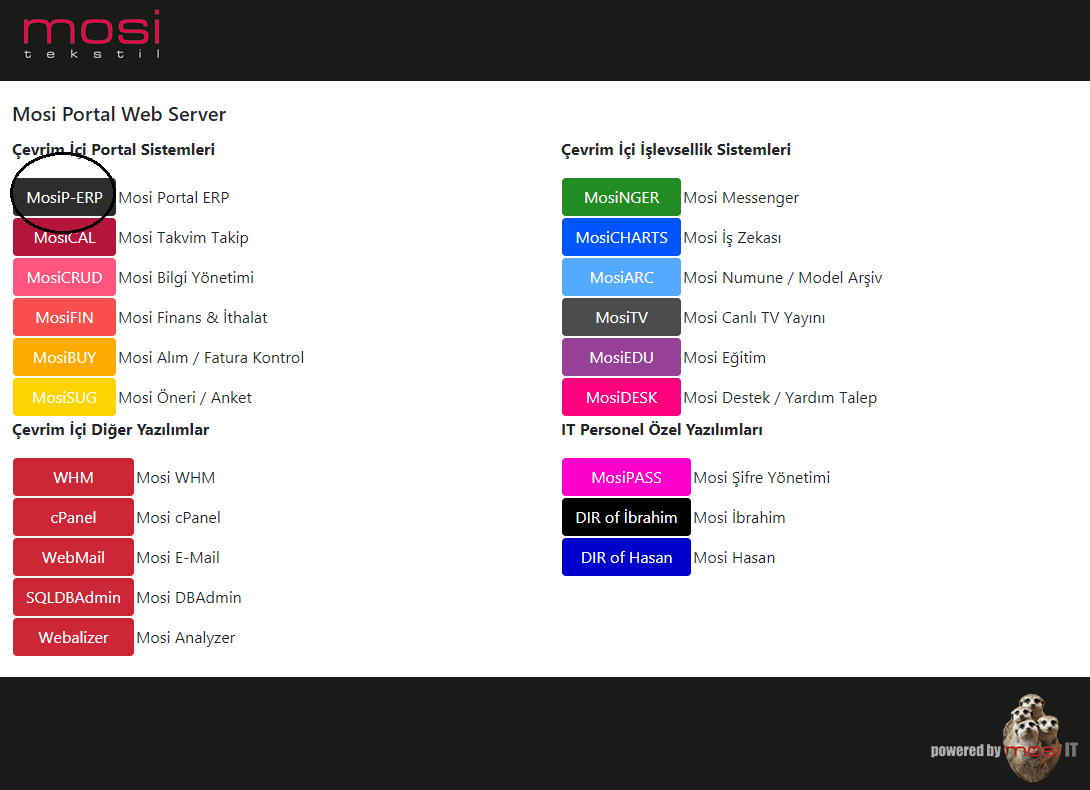
Task: Click the powered by mosi IT meerkat logo
Action: click(1004, 738)
